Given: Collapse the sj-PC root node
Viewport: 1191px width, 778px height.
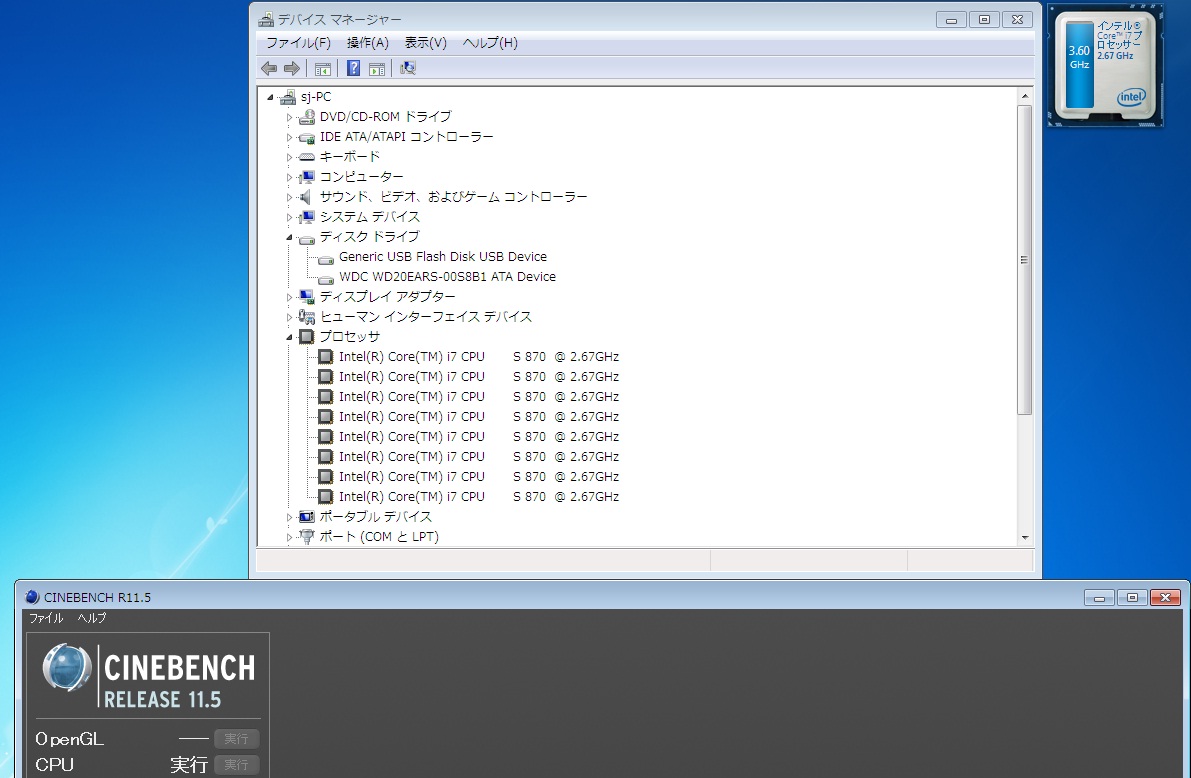Looking at the screenshot, I should [x=270, y=97].
